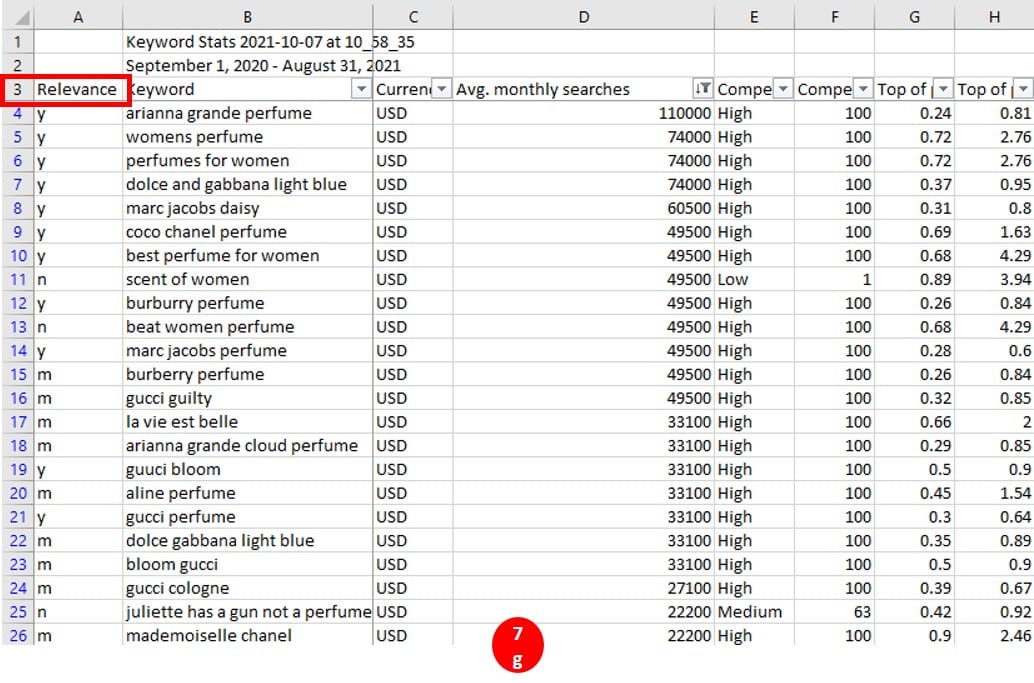Select column C by its header
1034x683 pixels.
(x=413, y=17)
